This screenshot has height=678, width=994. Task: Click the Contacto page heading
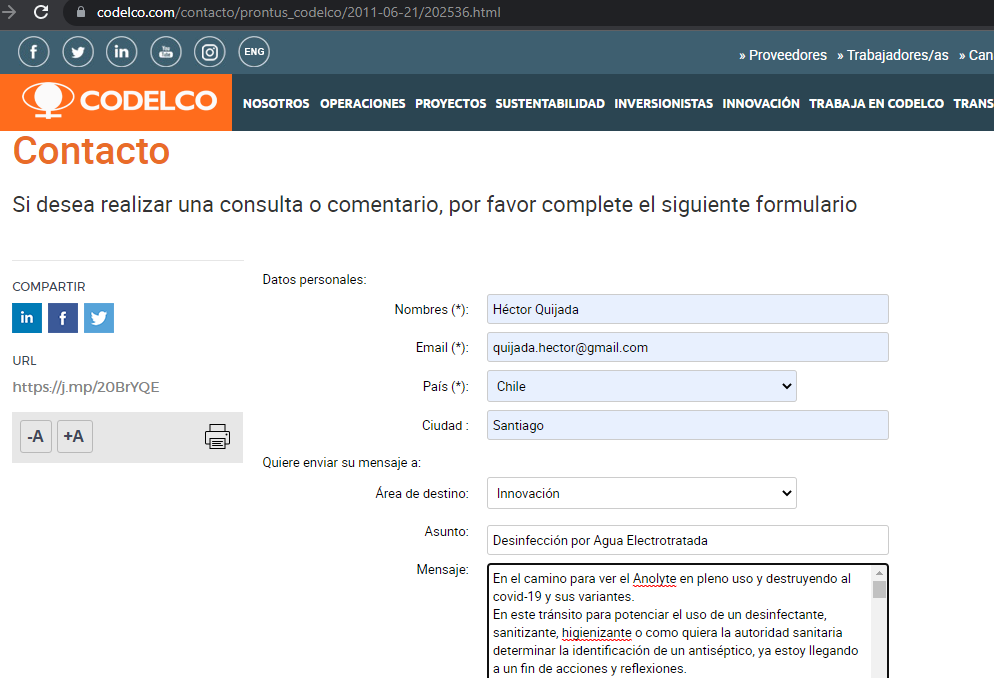91,151
